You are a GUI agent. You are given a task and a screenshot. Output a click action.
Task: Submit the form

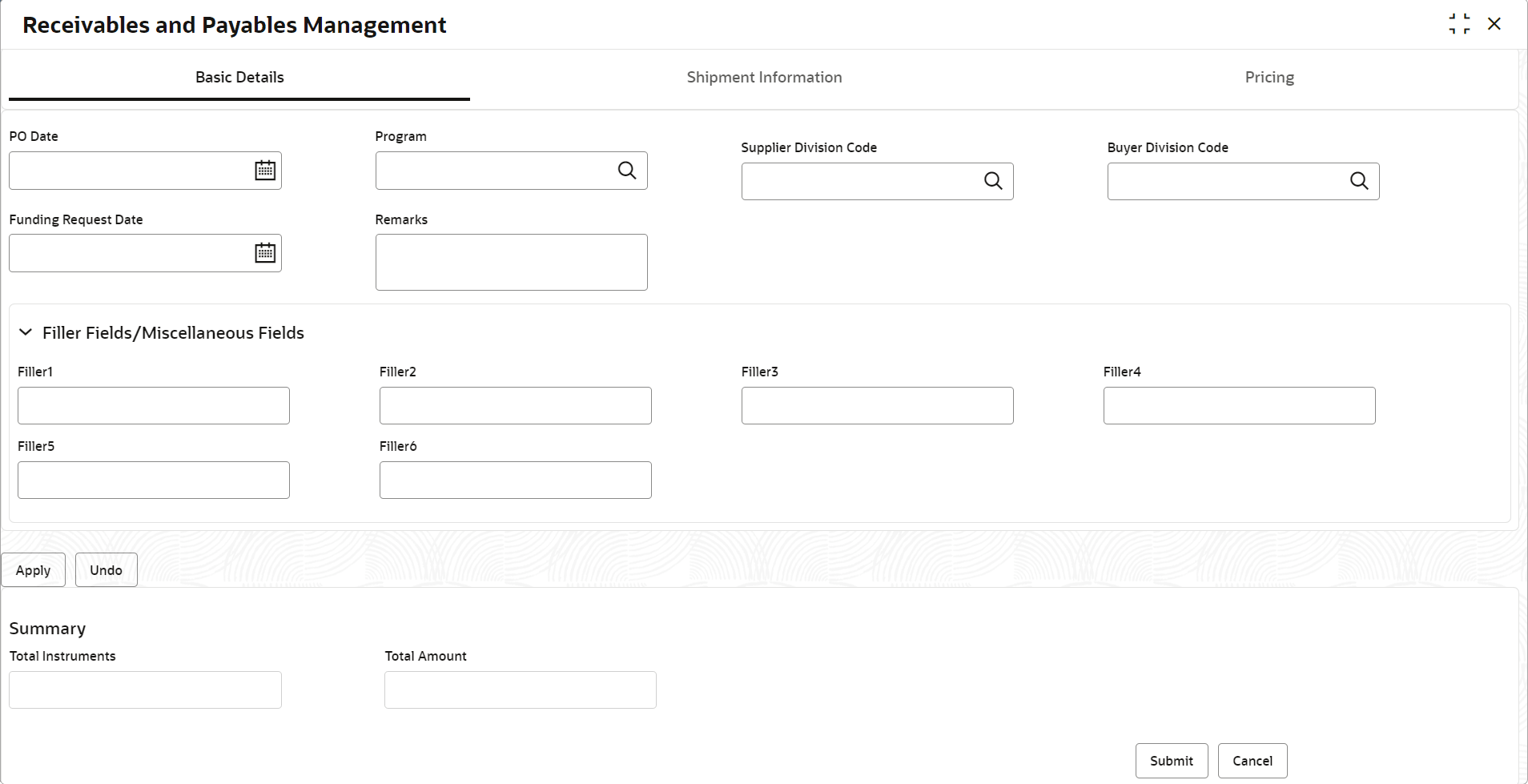[x=1171, y=761]
